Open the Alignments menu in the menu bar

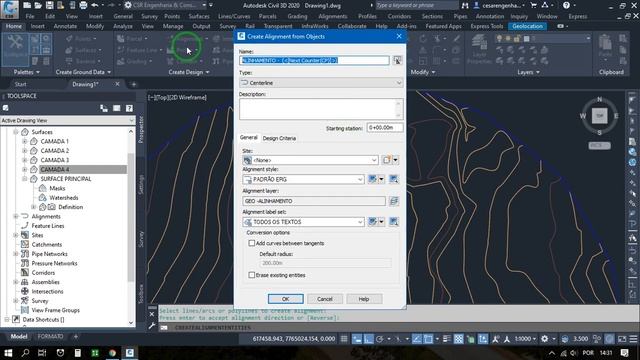tap(333, 16)
